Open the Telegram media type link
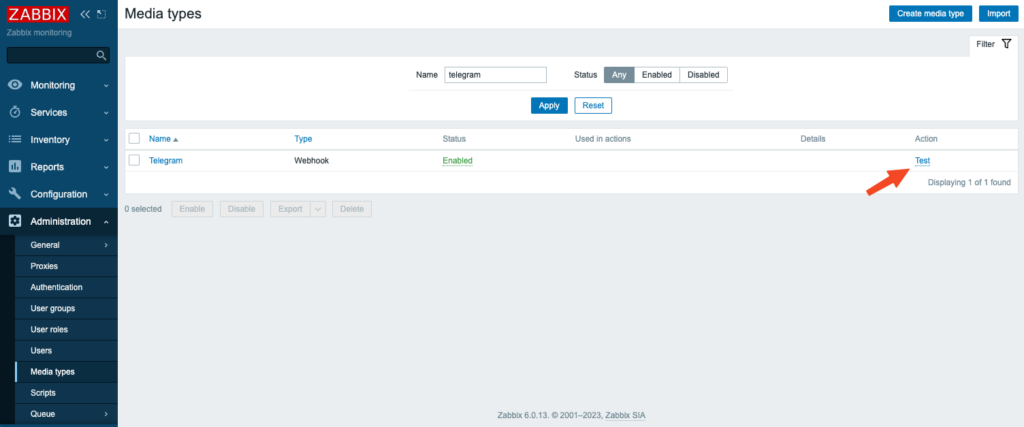Image resolution: width=1024 pixels, height=427 pixels. 166,161
